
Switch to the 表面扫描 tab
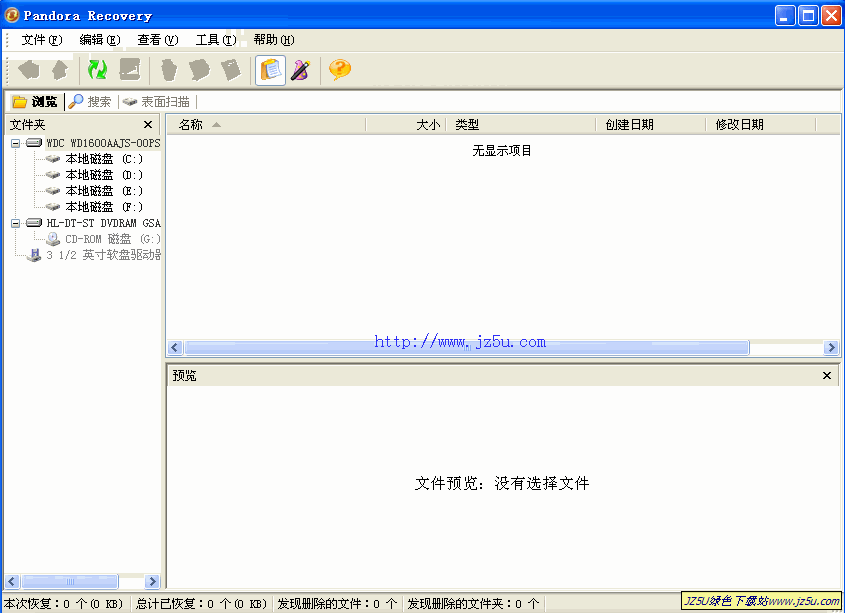click(156, 102)
